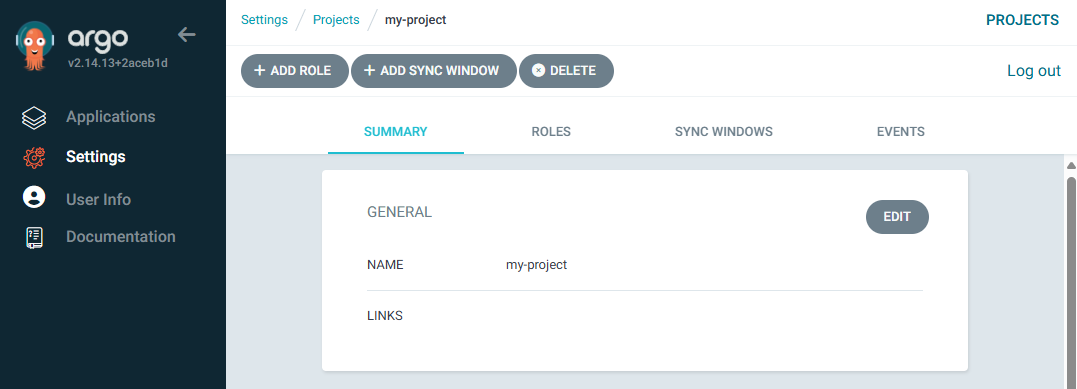
Task: Select the Summary tab
Action: 396,132
